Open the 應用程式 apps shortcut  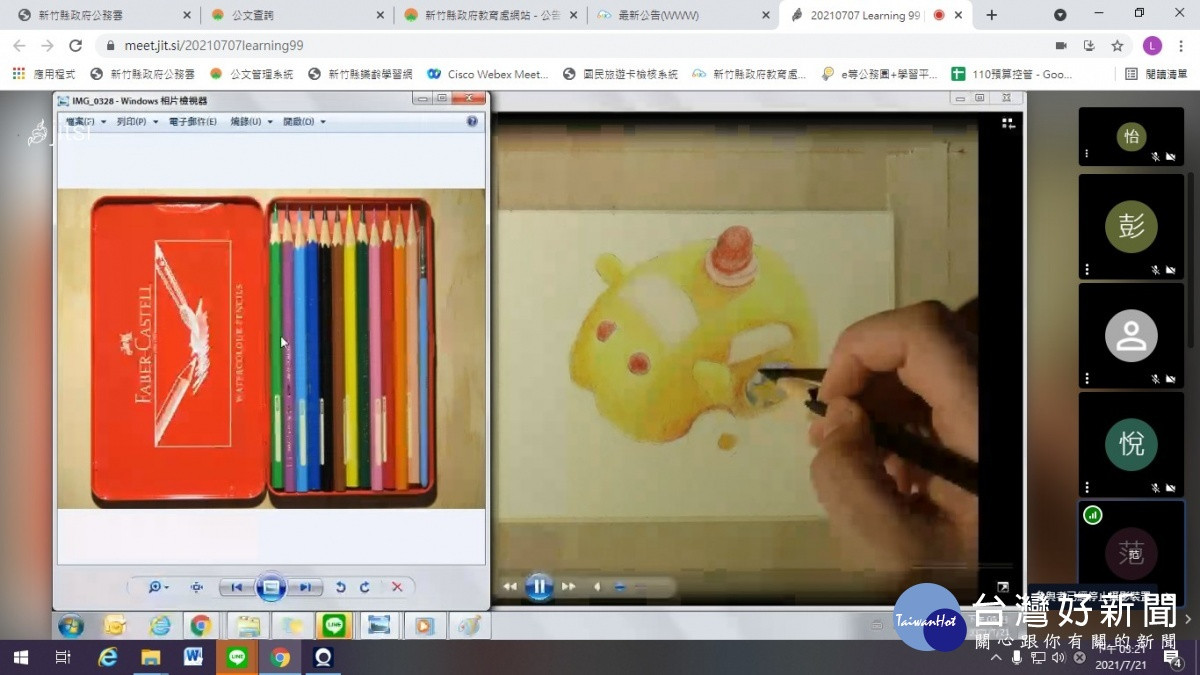coord(44,74)
